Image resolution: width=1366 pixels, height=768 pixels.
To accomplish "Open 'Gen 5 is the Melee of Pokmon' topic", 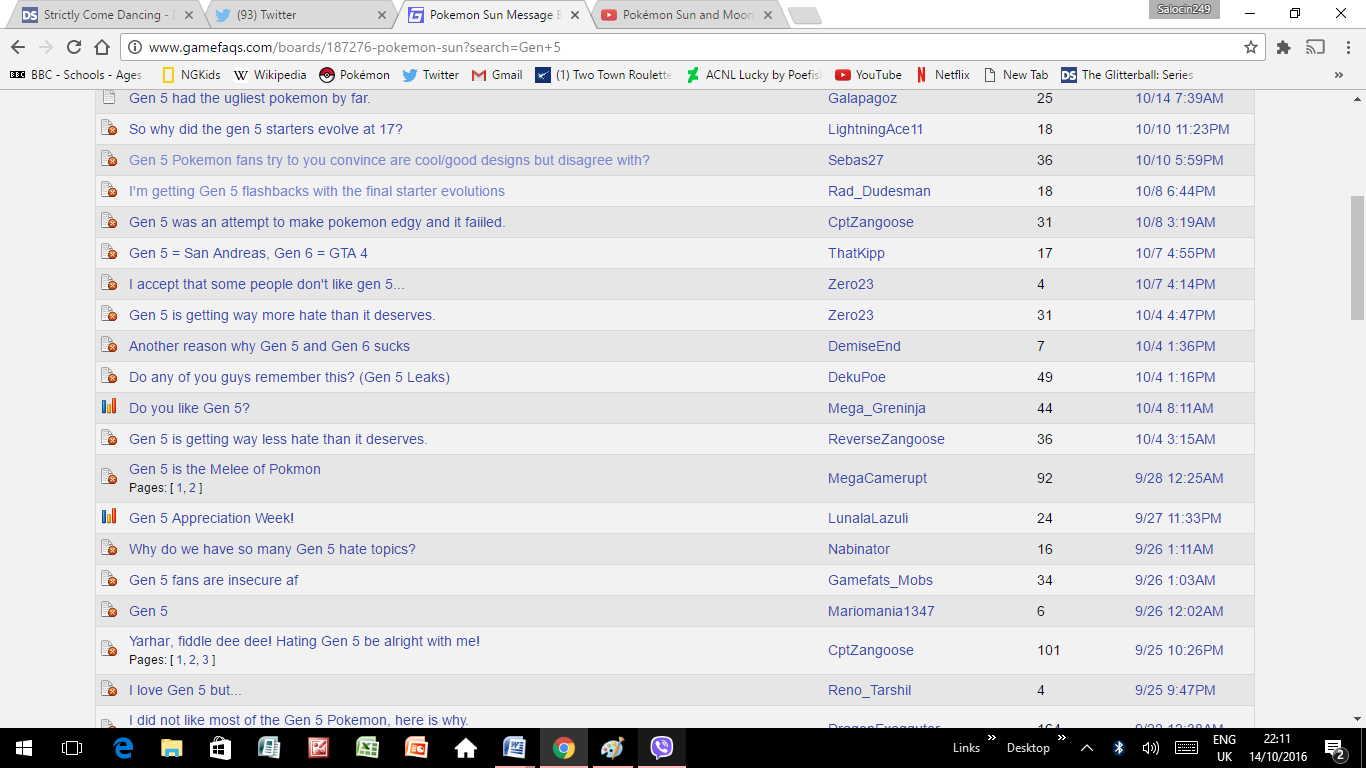I will [x=225, y=469].
